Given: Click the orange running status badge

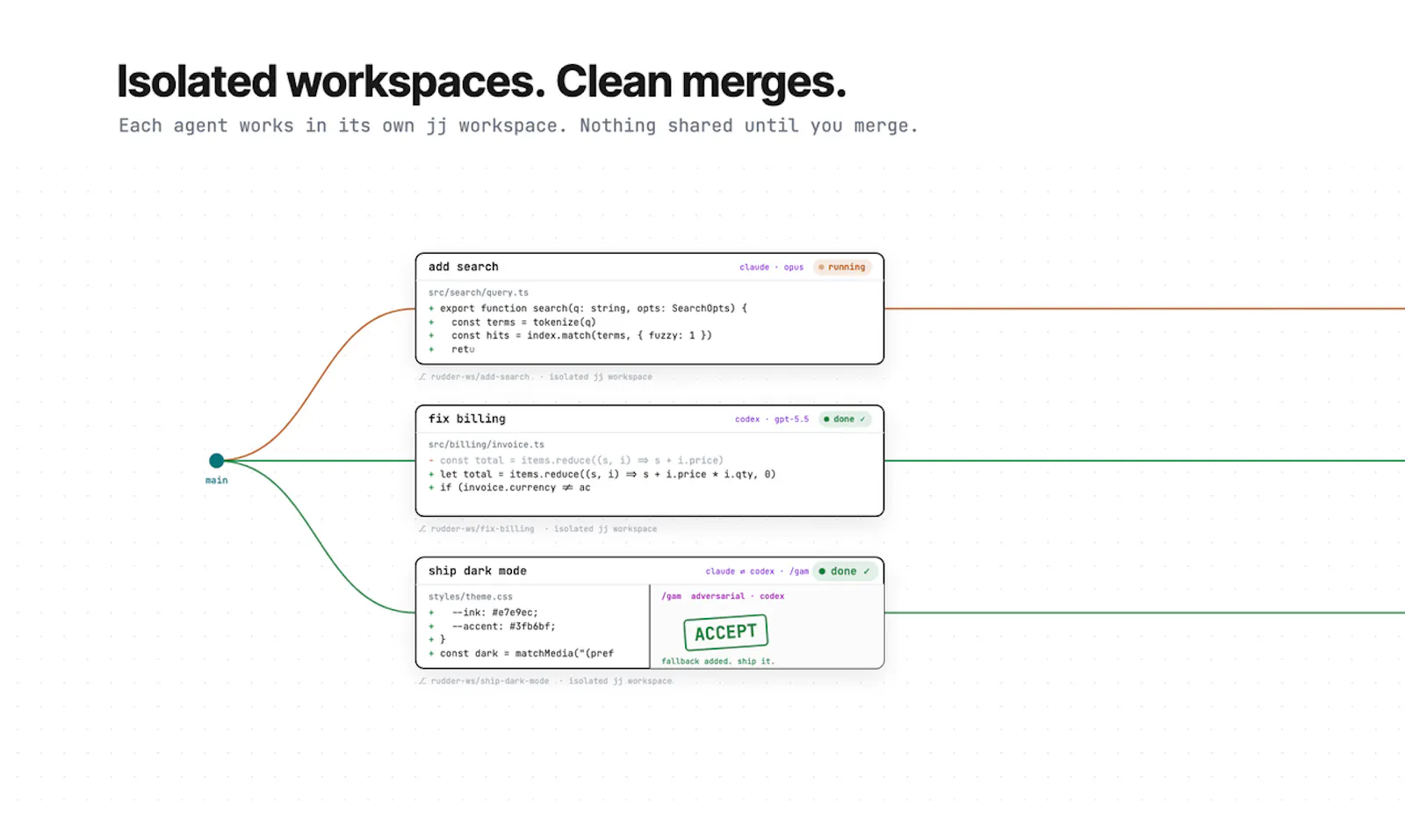Looking at the screenshot, I should [842, 267].
